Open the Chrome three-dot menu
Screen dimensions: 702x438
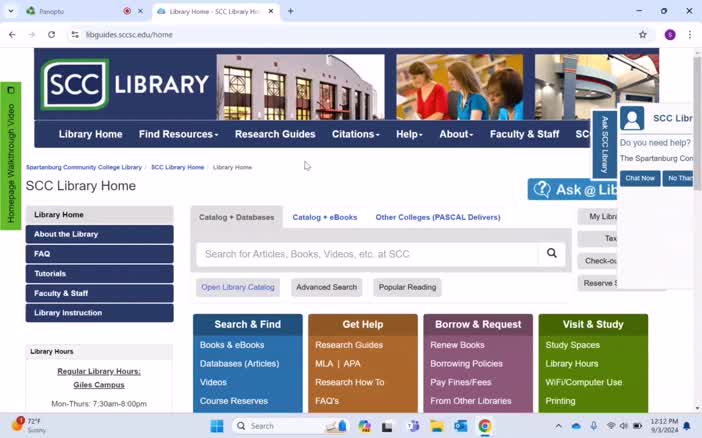pyautogui.click(x=689, y=34)
